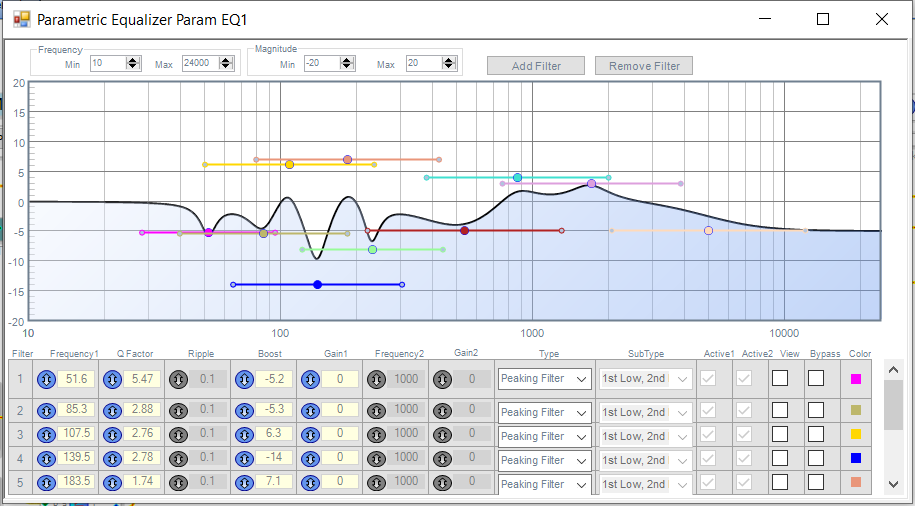The height and width of the screenshot is (506, 915).
Task: Click the Frequency1 spinner icon for filter 4
Action: click(x=46, y=459)
